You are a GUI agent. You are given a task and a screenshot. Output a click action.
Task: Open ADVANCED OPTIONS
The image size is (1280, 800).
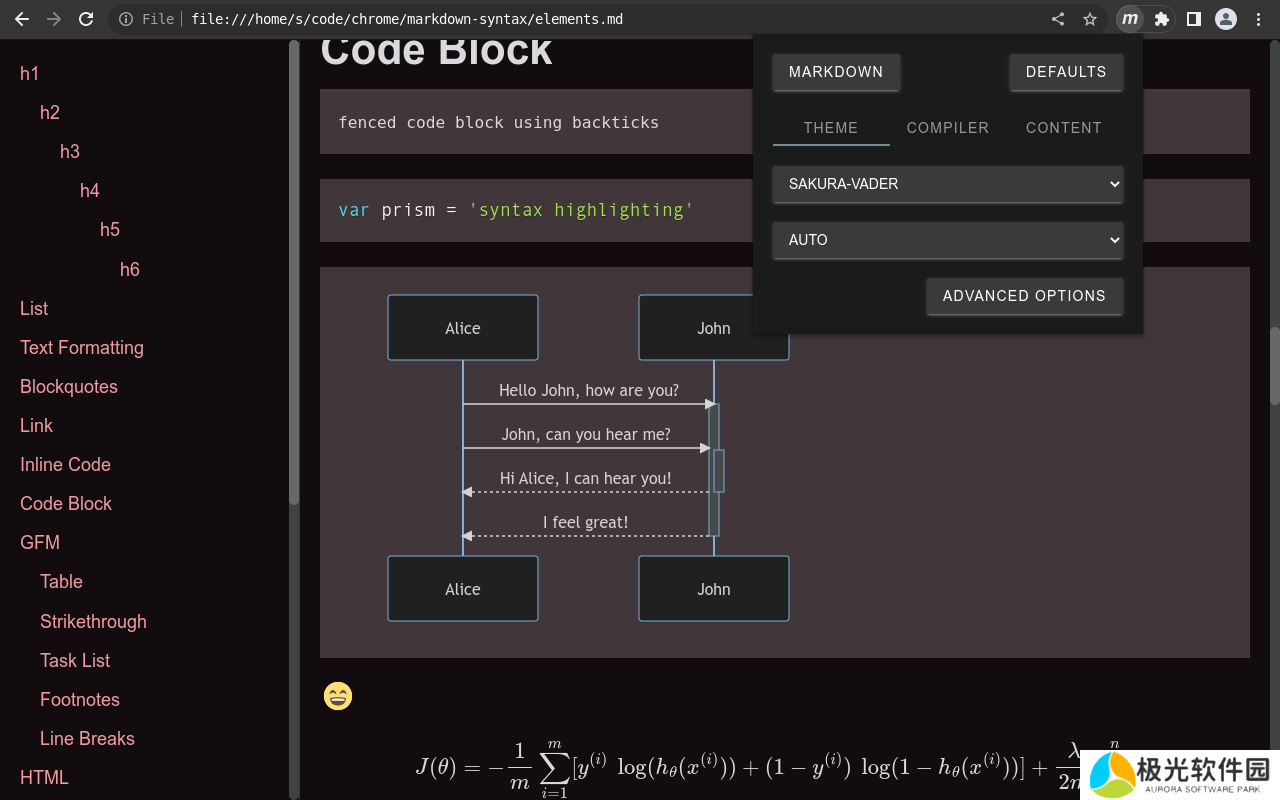pyautogui.click(x=1023, y=296)
